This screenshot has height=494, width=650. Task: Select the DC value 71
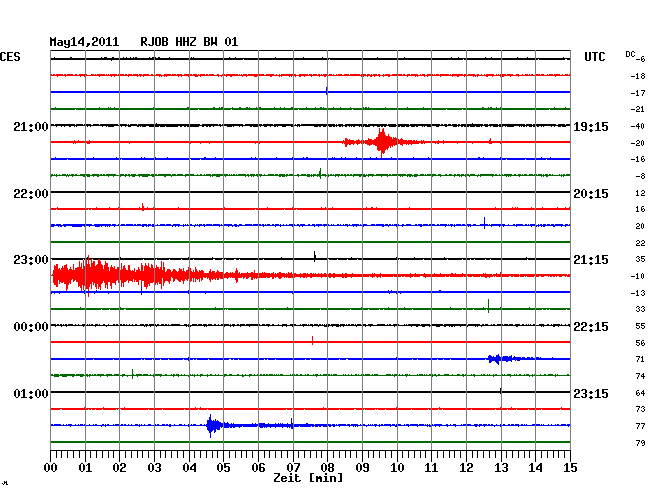click(x=640, y=359)
